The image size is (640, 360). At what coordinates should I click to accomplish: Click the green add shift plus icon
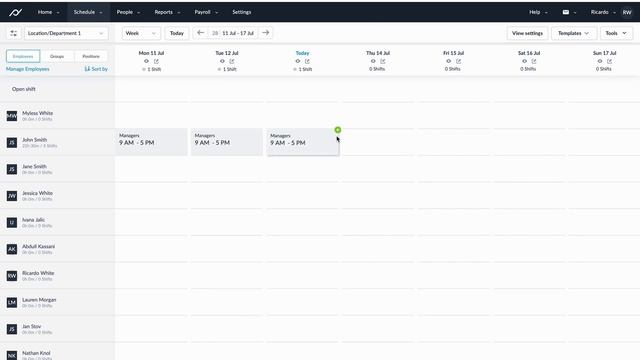(338, 130)
